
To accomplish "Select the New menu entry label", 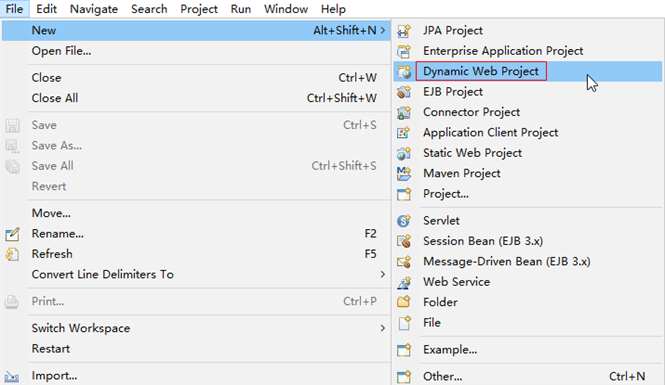I will coord(44,31).
